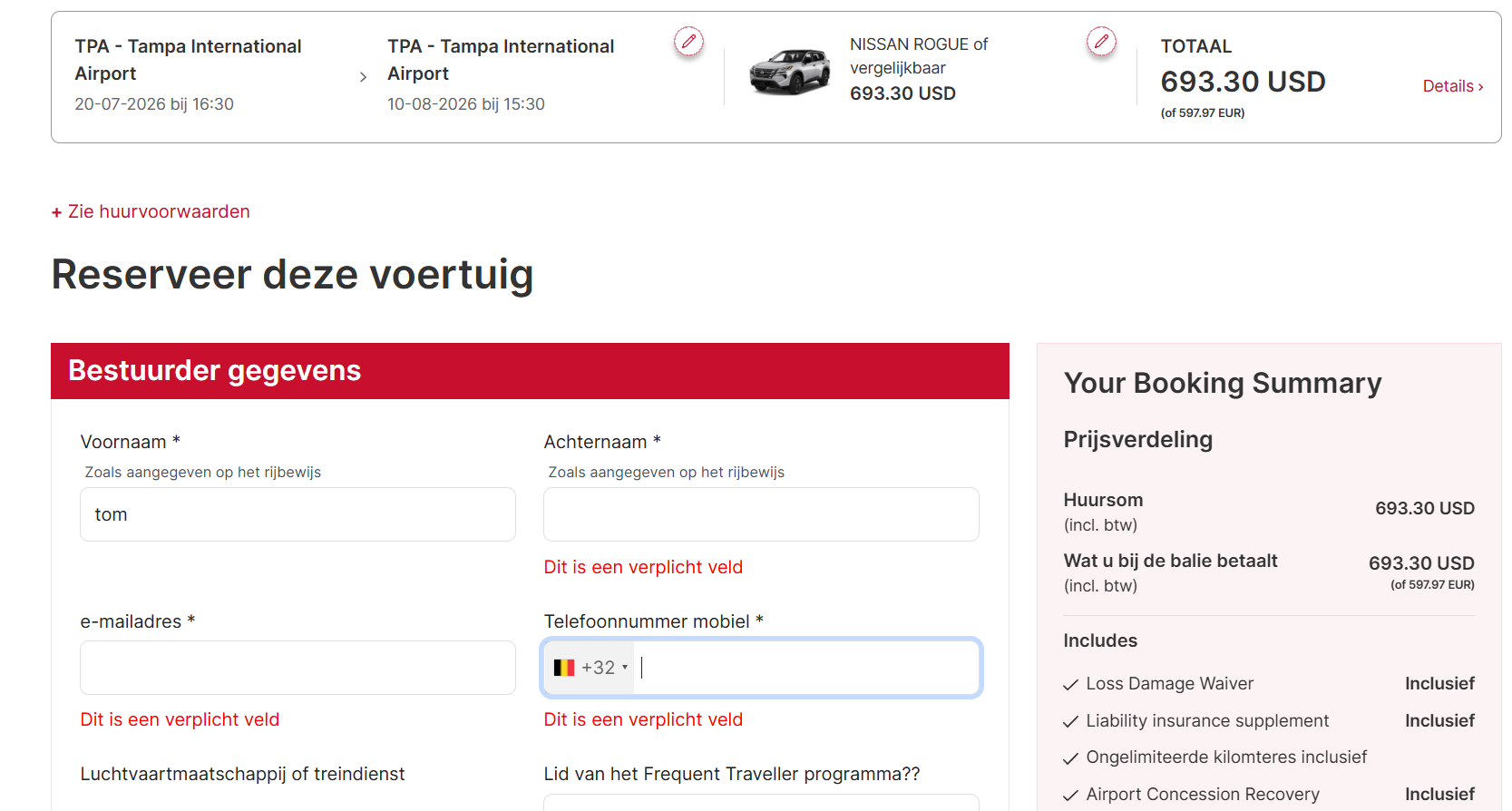Click the return date 10-08-2026 bij 15:30
This screenshot has height=811, width=1512.
point(465,104)
